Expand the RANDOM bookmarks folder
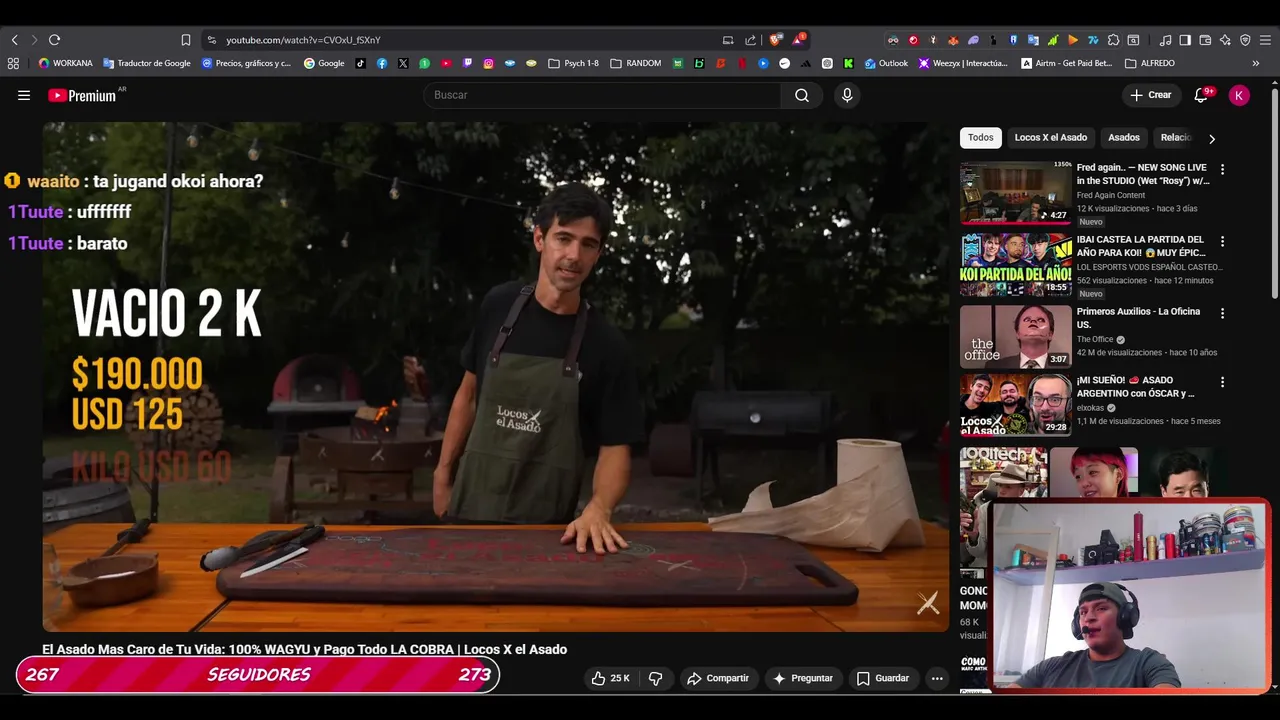The height and width of the screenshot is (720, 1280). [x=635, y=63]
